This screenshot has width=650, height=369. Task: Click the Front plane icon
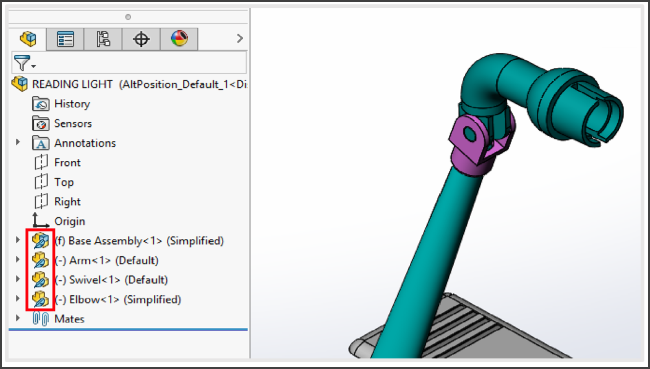[x=41, y=162]
